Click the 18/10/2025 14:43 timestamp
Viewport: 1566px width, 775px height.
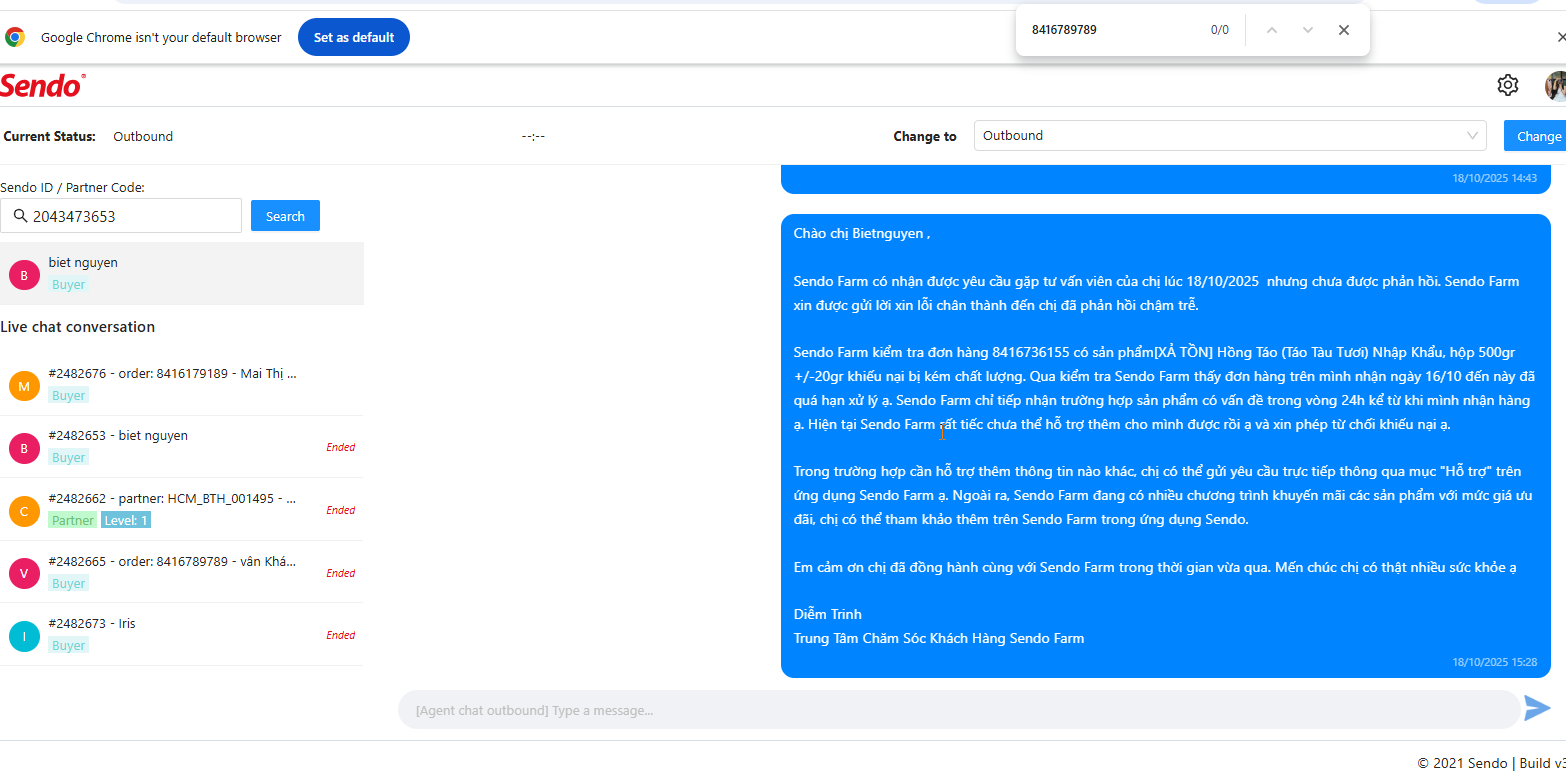point(1494,178)
